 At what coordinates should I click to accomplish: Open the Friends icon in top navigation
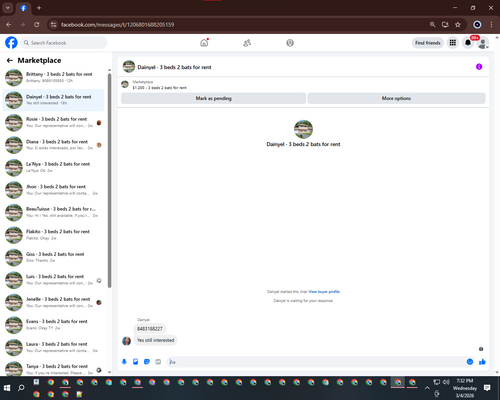click(247, 43)
